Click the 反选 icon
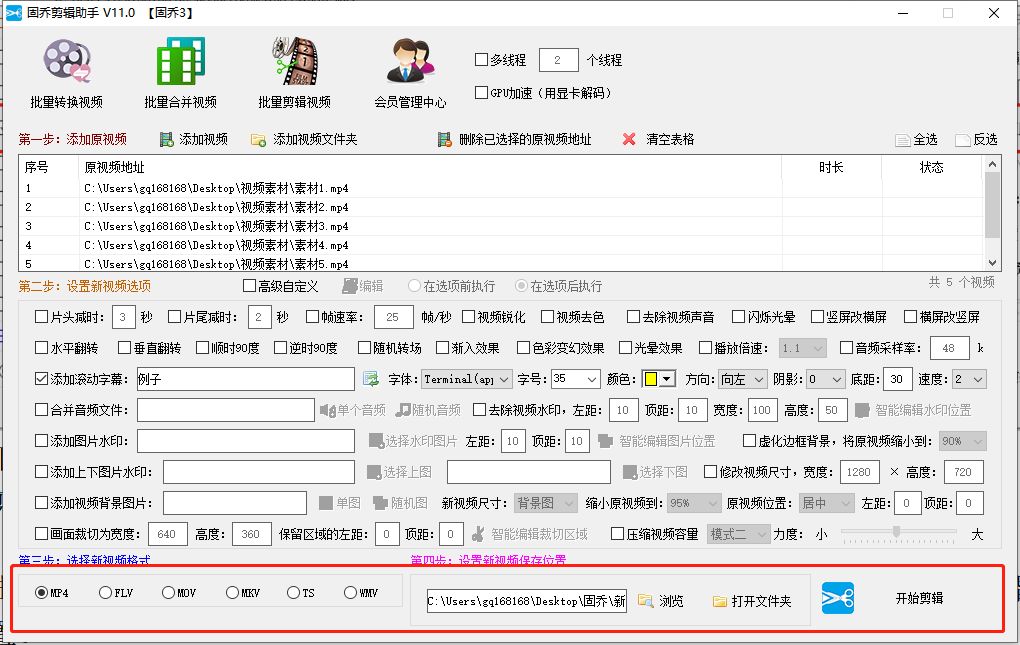The height and width of the screenshot is (645, 1020). (x=963, y=140)
